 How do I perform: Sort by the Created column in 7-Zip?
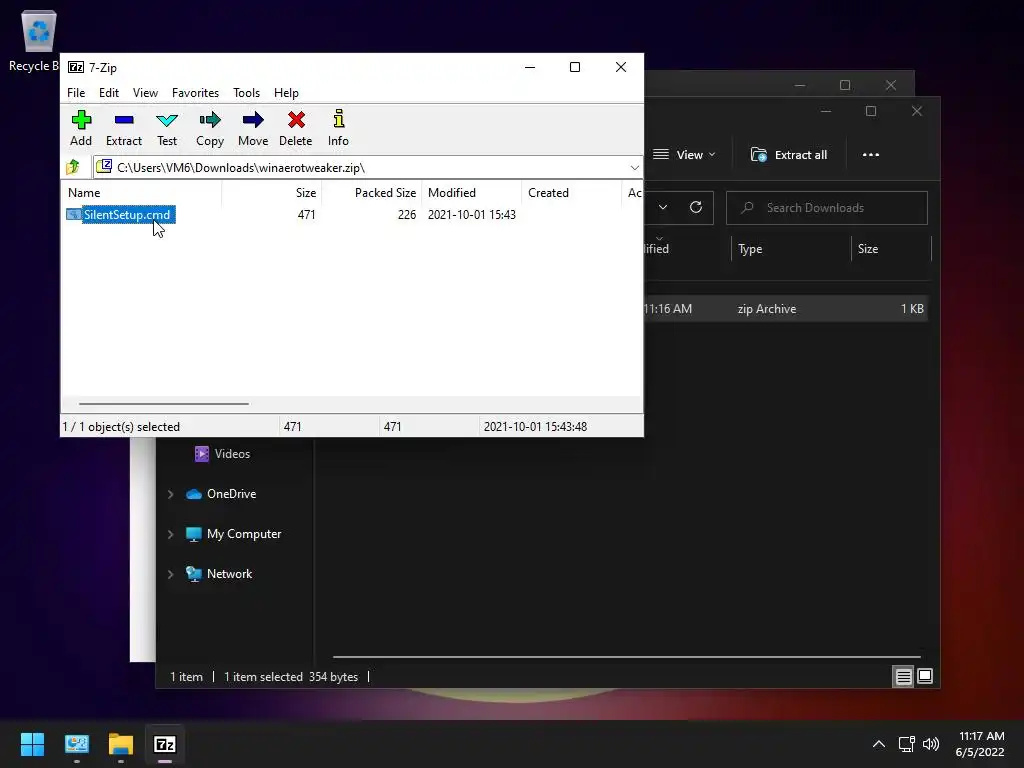571,193
